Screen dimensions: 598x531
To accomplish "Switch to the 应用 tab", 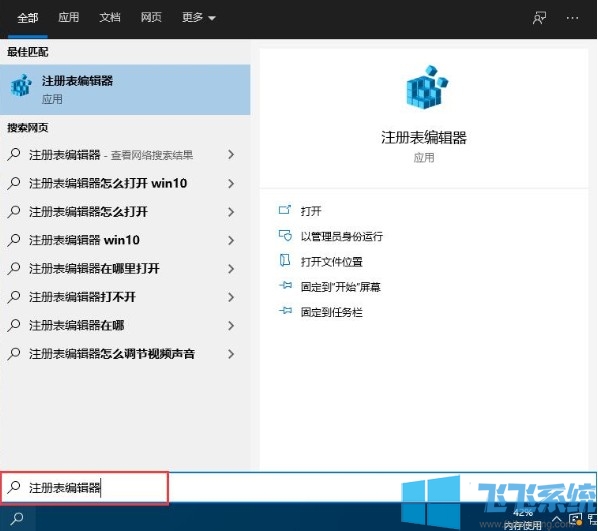I will 69,18.
